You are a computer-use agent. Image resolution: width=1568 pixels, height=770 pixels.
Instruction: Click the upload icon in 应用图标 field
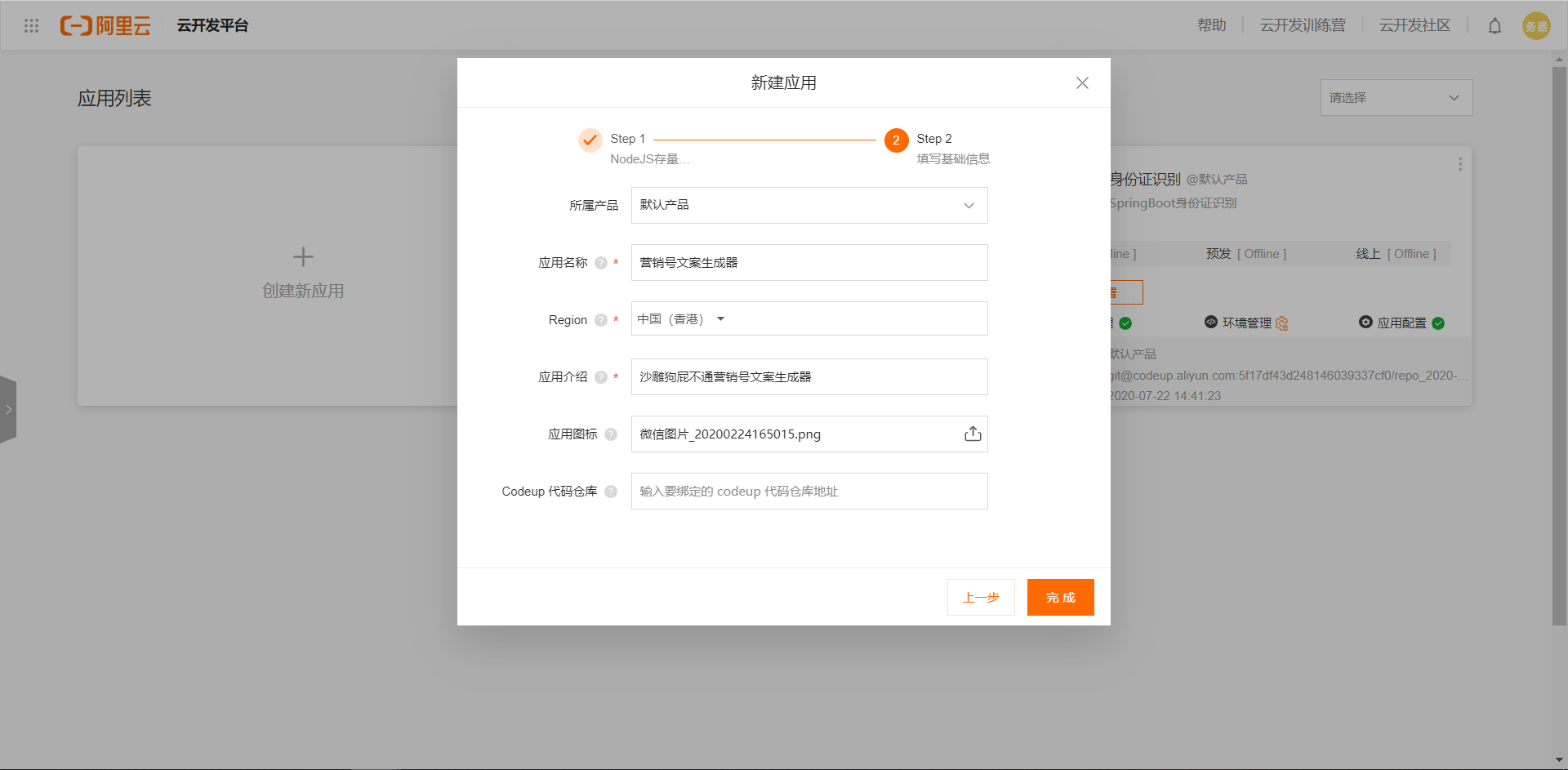pos(972,434)
